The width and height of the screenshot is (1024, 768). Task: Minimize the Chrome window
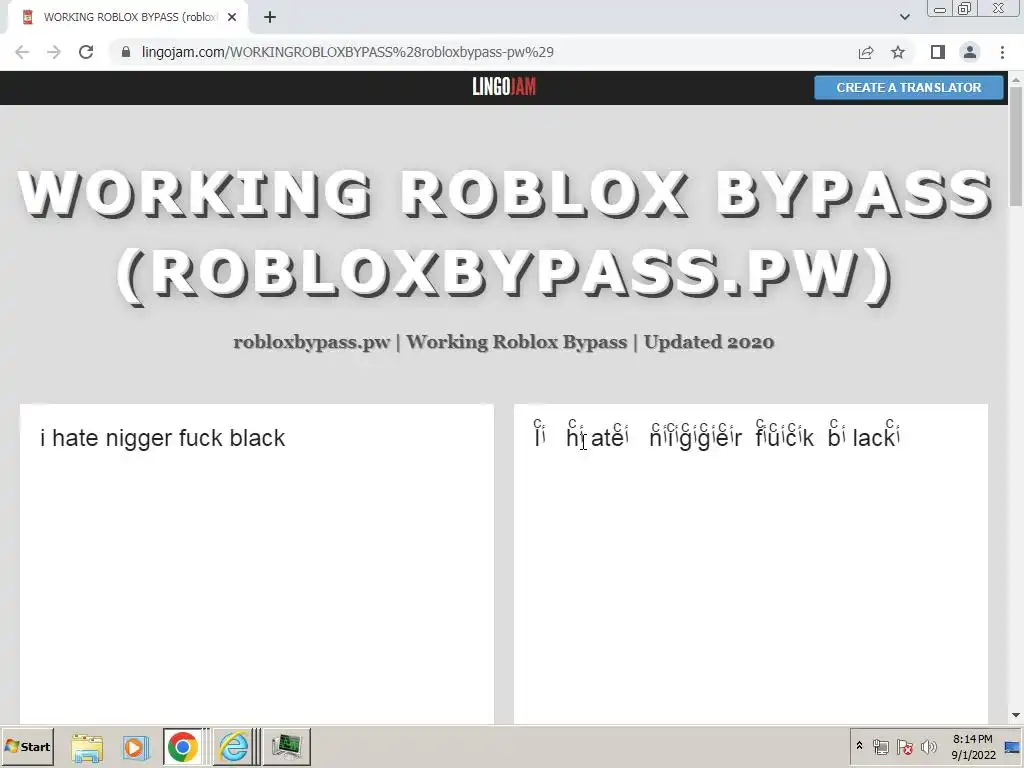tap(940, 9)
